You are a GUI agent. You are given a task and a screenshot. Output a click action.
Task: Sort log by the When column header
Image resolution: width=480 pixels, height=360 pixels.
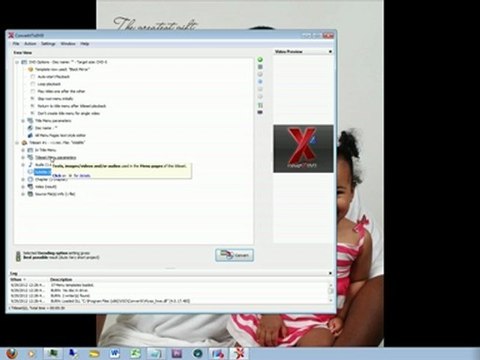pos(29,279)
